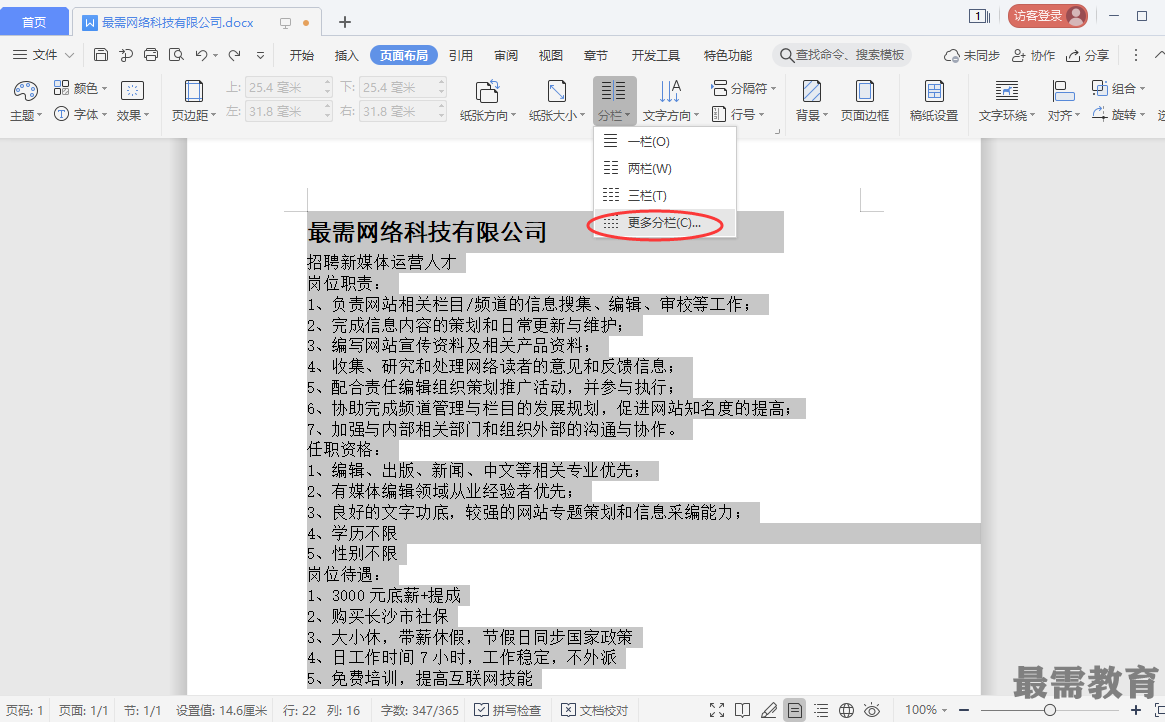1165x722 pixels.
Task: Expand quick access toolbar customize arrow
Action: (260, 55)
